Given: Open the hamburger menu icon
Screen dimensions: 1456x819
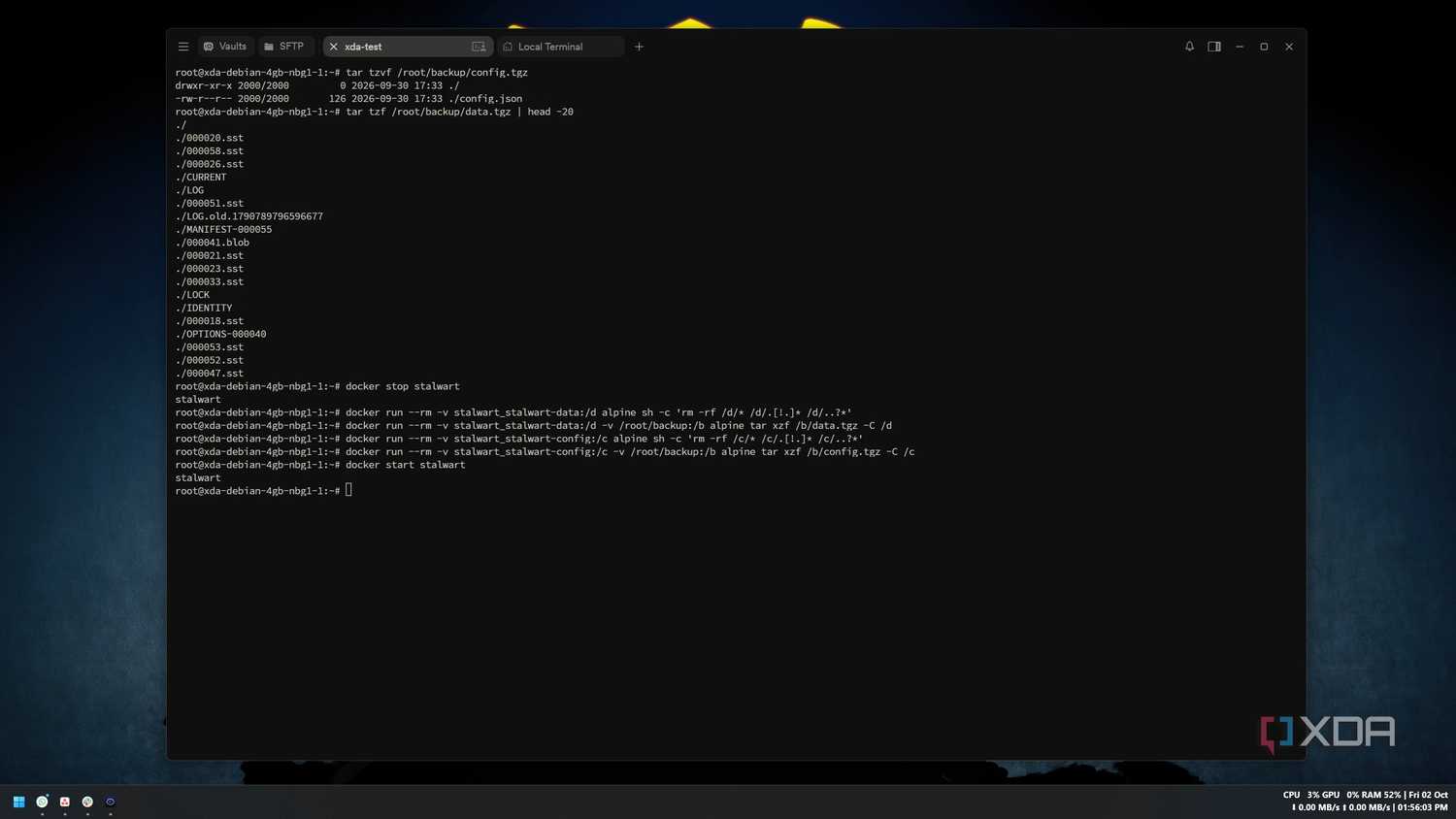Looking at the screenshot, I should 182,47.
